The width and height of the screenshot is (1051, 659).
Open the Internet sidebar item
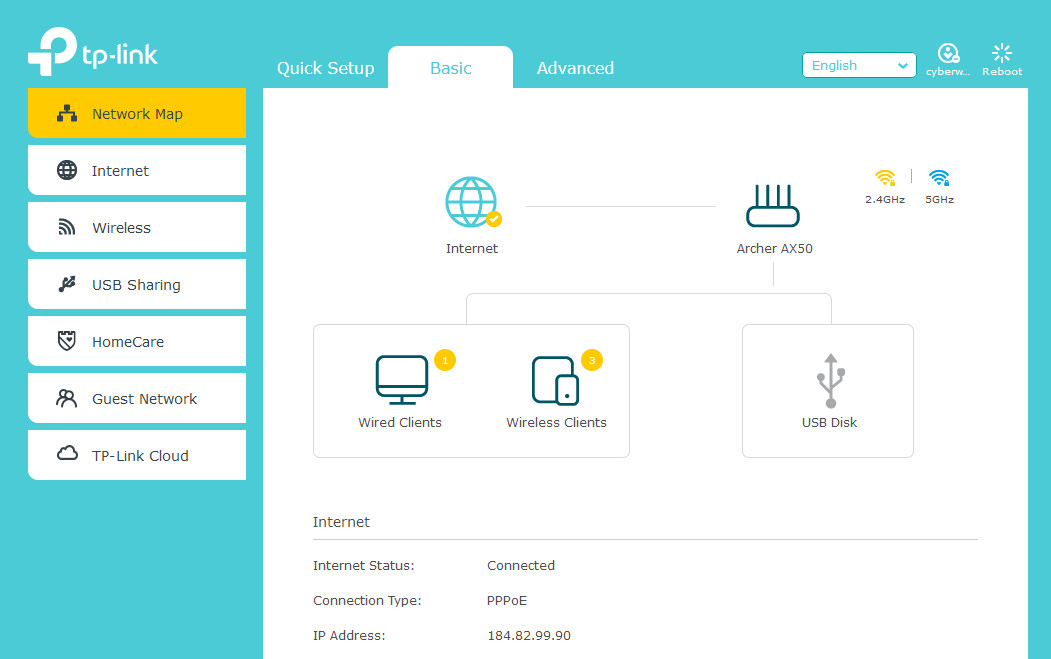click(137, 170)
